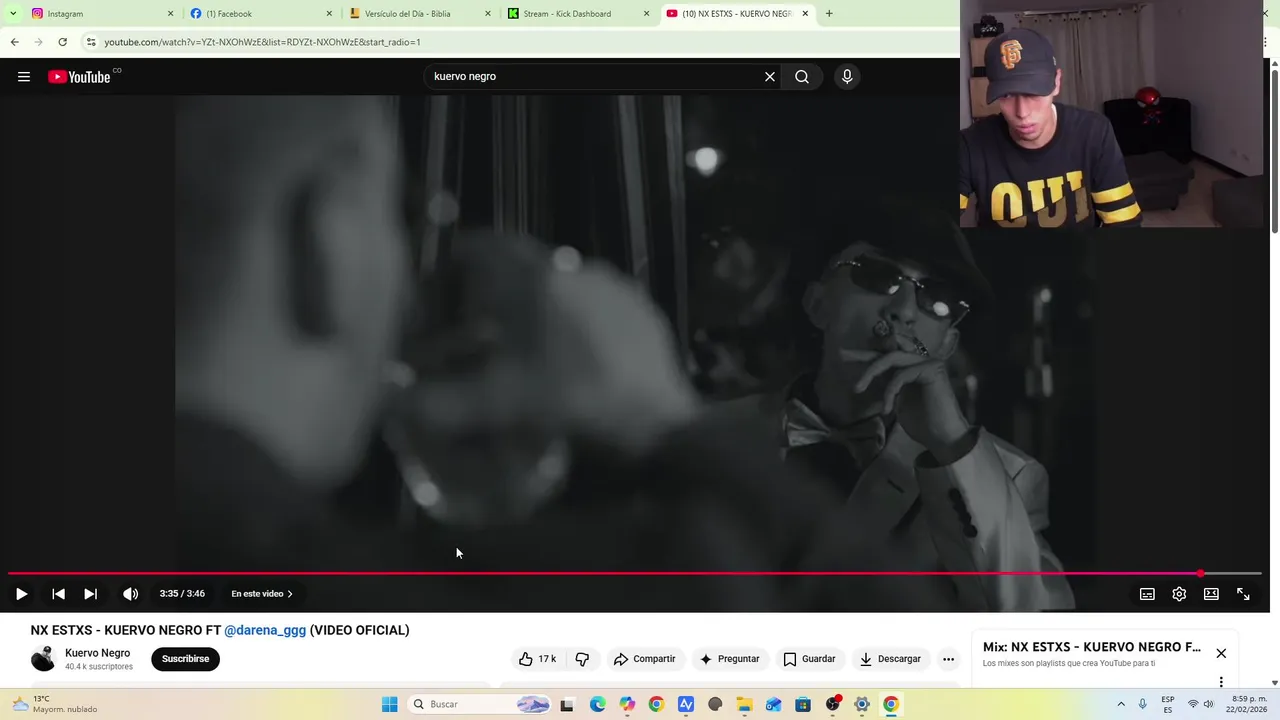Open the Kuervo Negro channel avatar

pyautogui.click(x=43, y=659)
